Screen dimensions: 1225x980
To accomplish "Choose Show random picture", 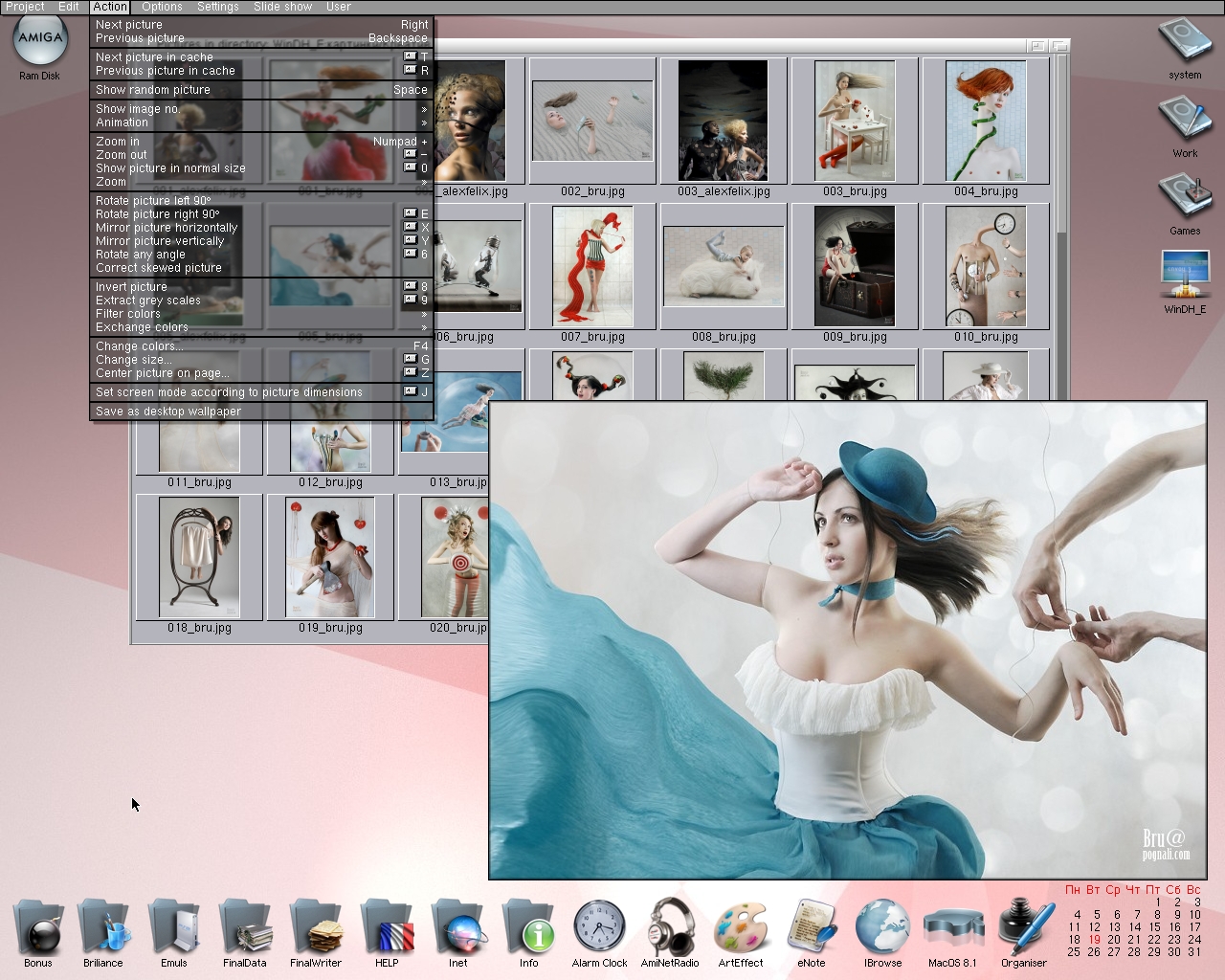I will [260, 90].
